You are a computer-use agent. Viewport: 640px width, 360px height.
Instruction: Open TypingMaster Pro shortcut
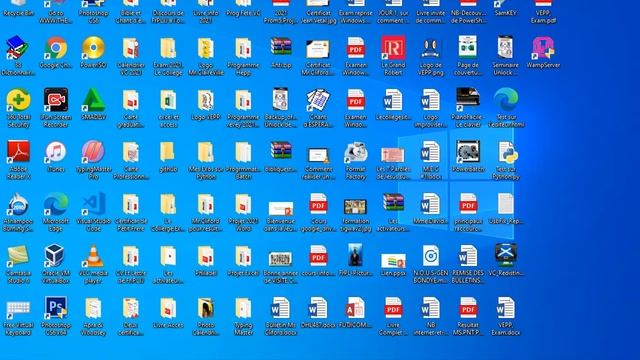[x=93, y=152]
